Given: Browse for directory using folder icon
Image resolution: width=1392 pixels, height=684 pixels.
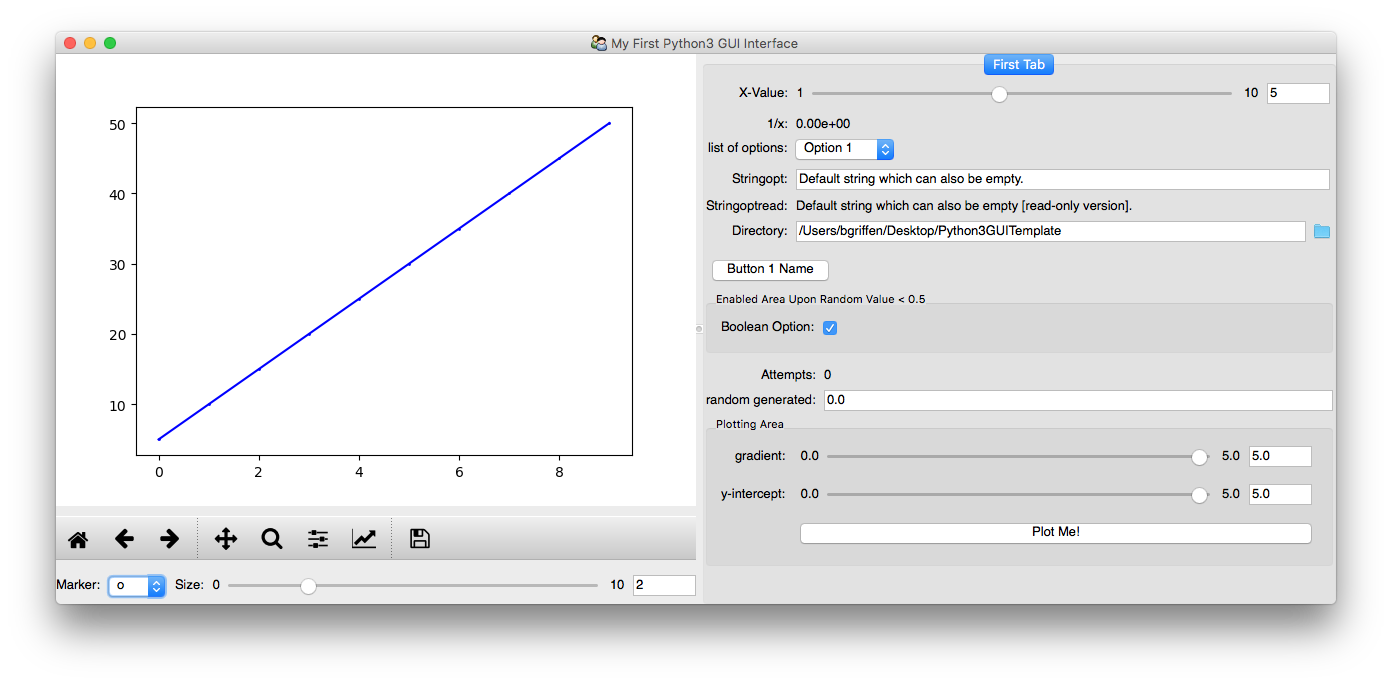Looking at the screenshot, I should pyautogui.click(x=1322, y=231).
